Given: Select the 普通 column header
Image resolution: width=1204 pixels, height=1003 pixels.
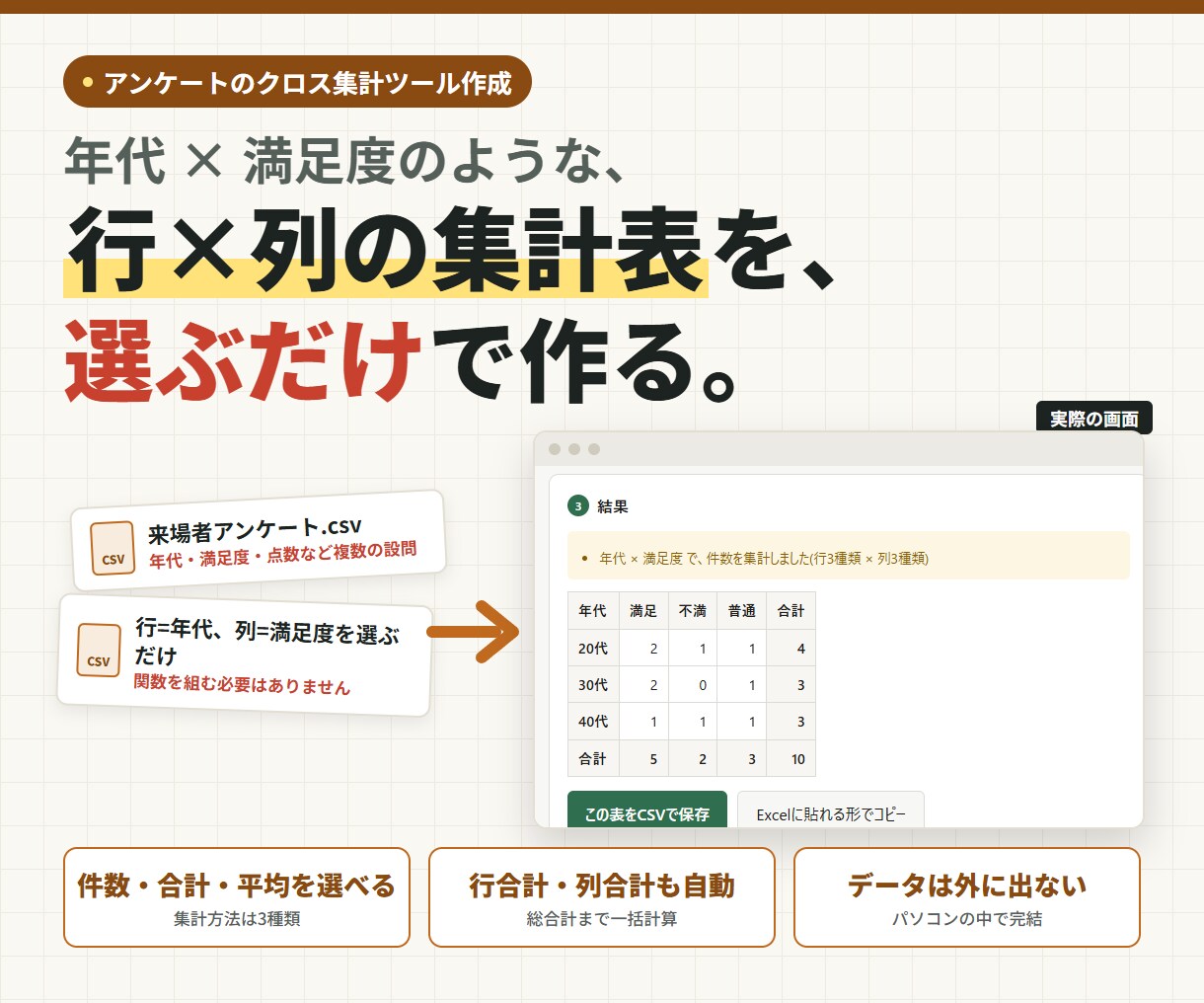Looking at the screenshot, I should pos(742,611).
